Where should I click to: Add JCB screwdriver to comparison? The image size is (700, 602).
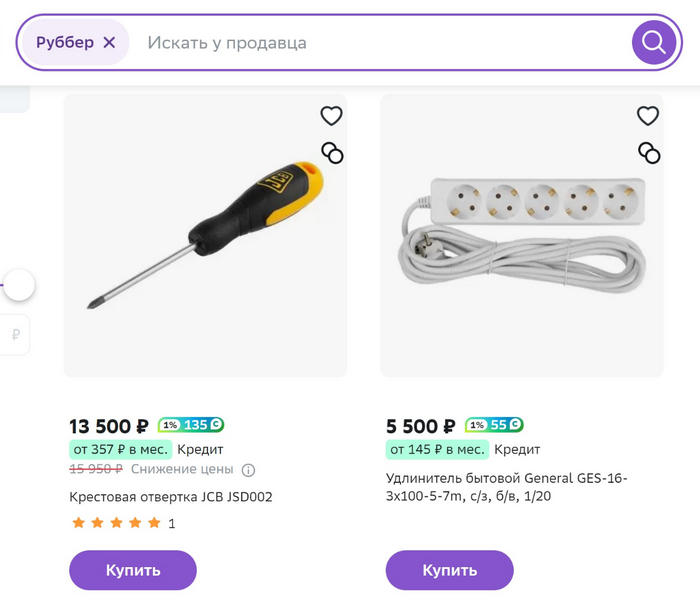[x=332, y=153]
